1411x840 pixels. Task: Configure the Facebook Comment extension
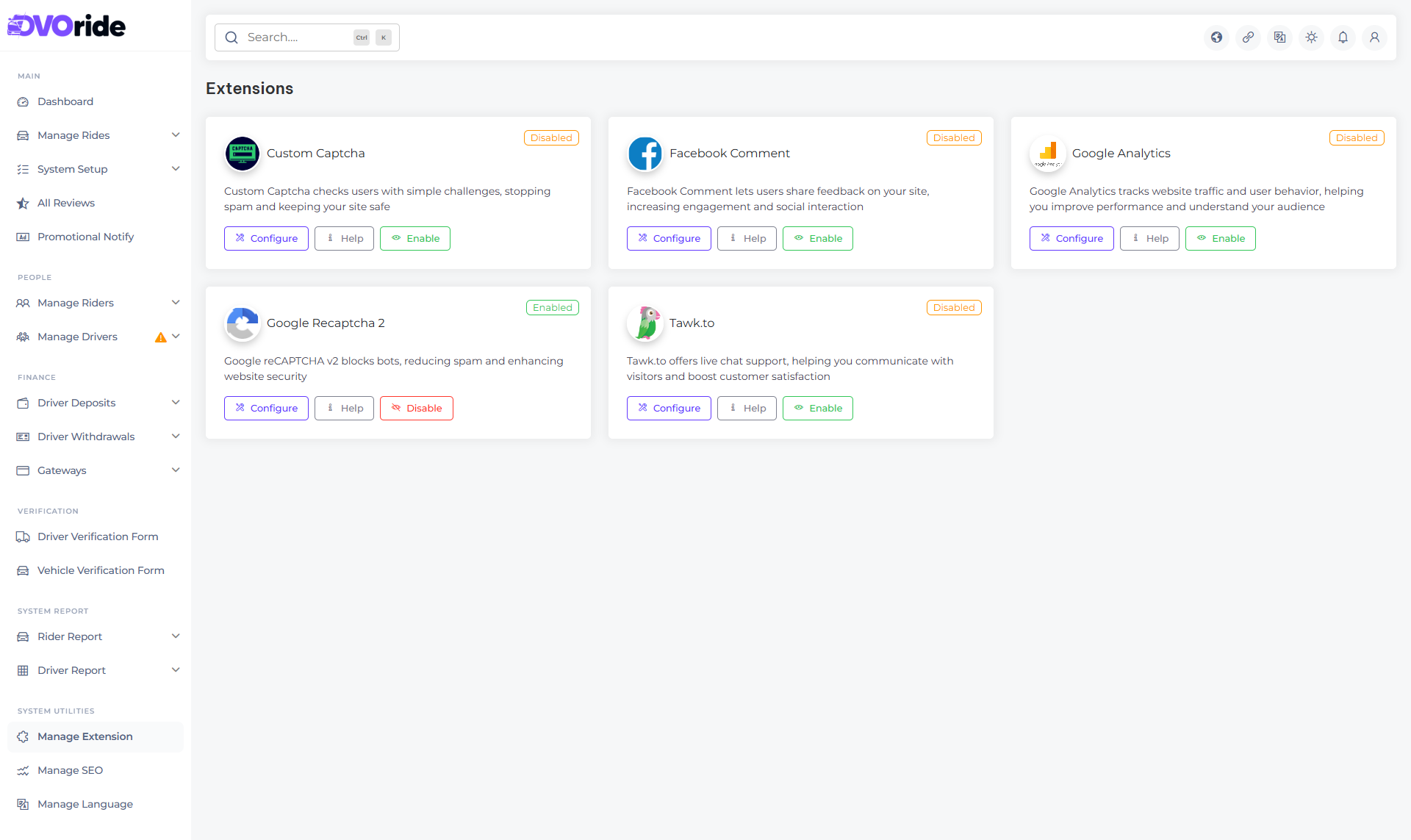tap(668, 238)
